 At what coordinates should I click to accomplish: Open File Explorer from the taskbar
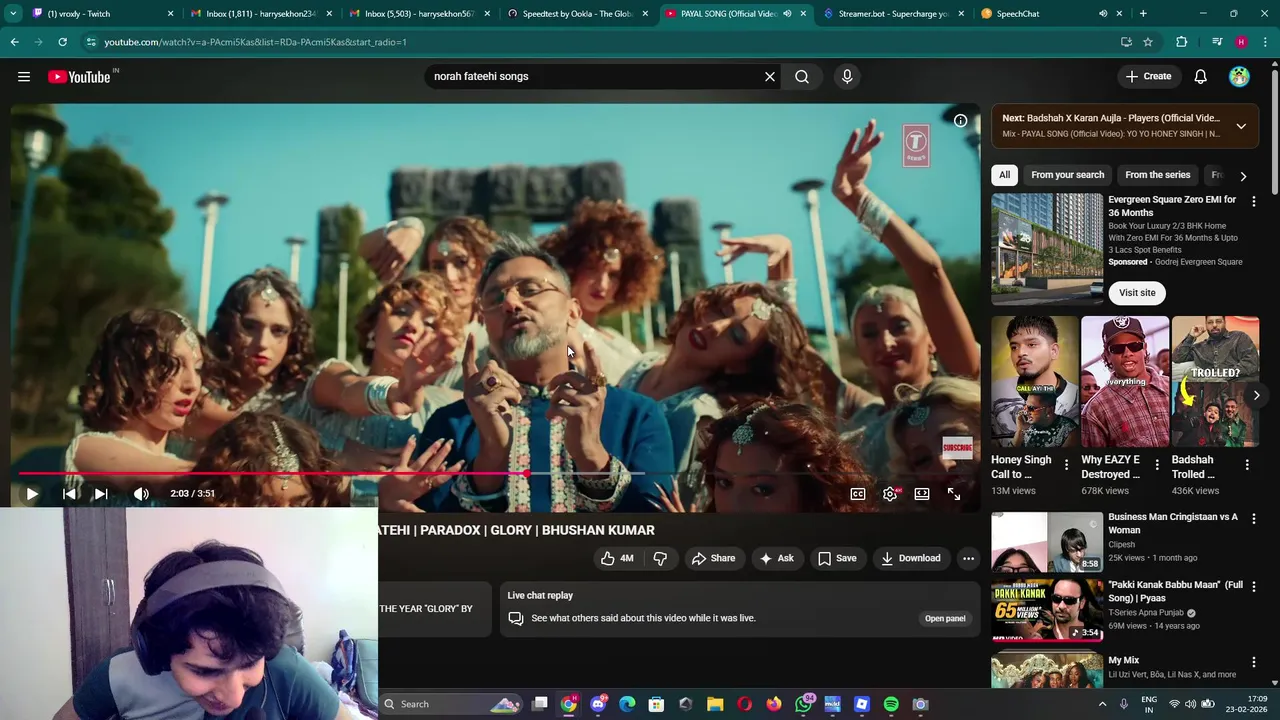point(715,704)
